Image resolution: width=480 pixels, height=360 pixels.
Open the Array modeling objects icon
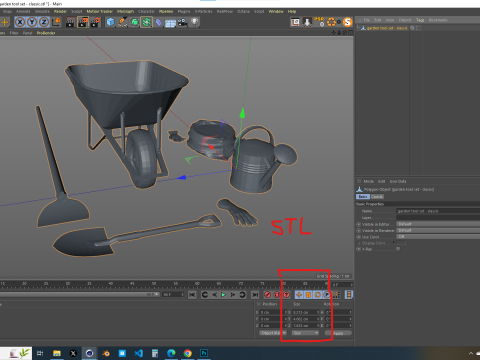146,22
